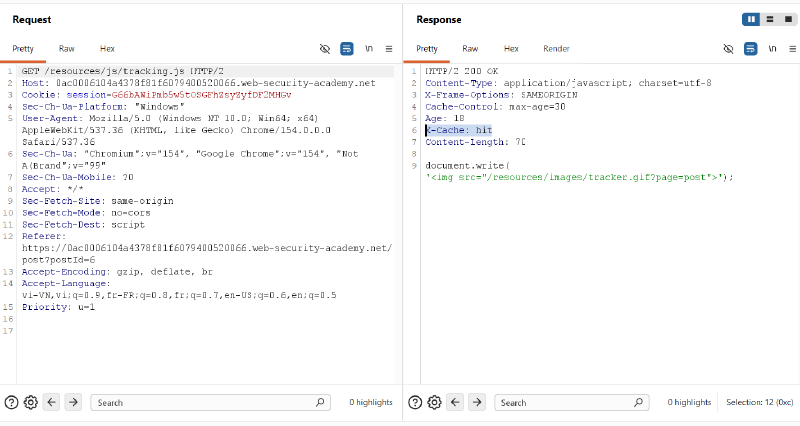Open help icon in Request search bar

click(11, 403)
